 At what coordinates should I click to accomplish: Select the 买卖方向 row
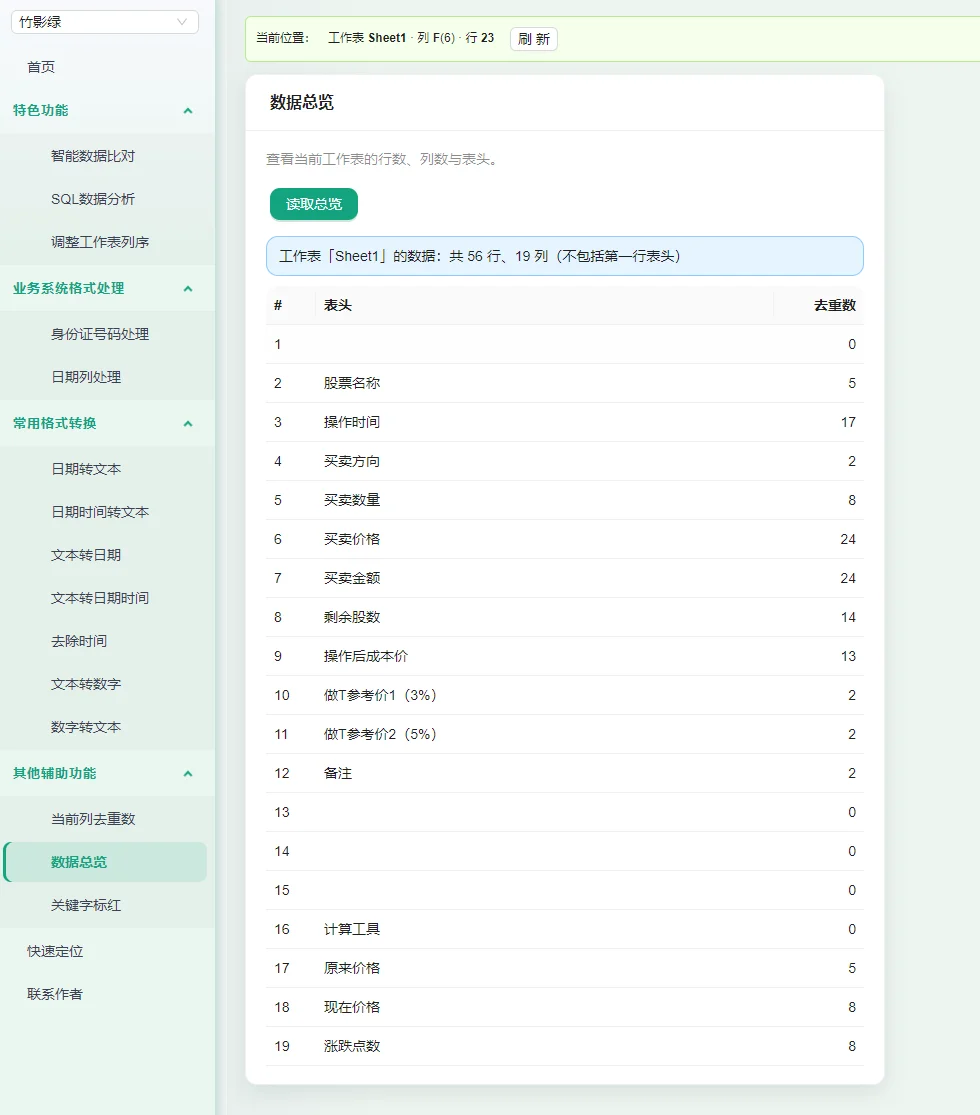point(565,462)
